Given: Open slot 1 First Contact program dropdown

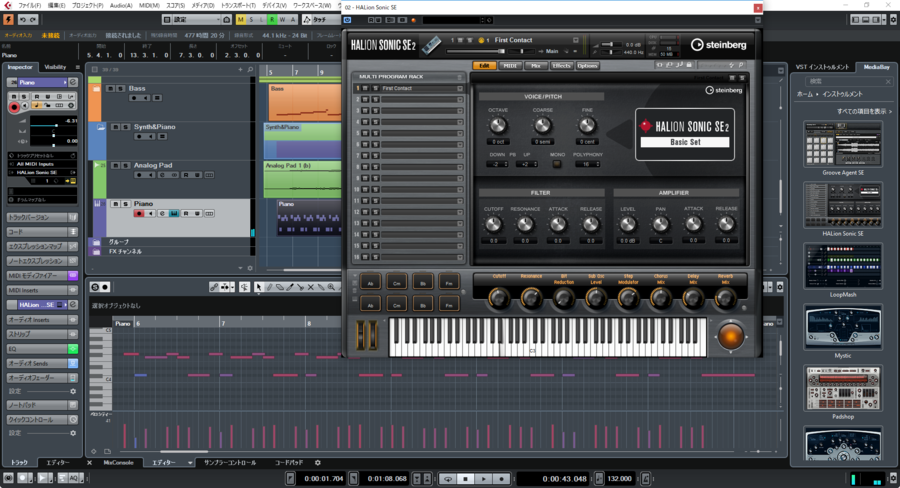Looking at the screenshot, I should 460,88.
